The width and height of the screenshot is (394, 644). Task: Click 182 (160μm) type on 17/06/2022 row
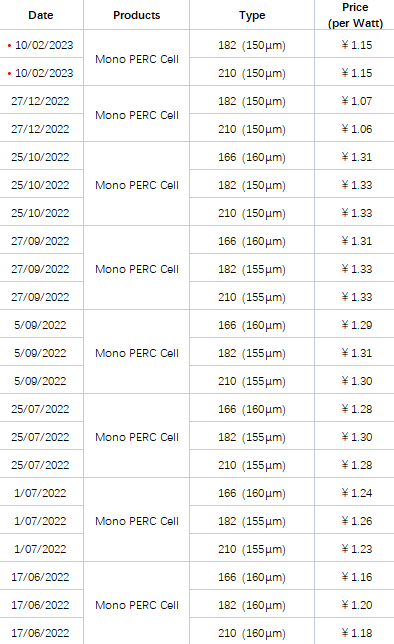click(x=252, y=605)
